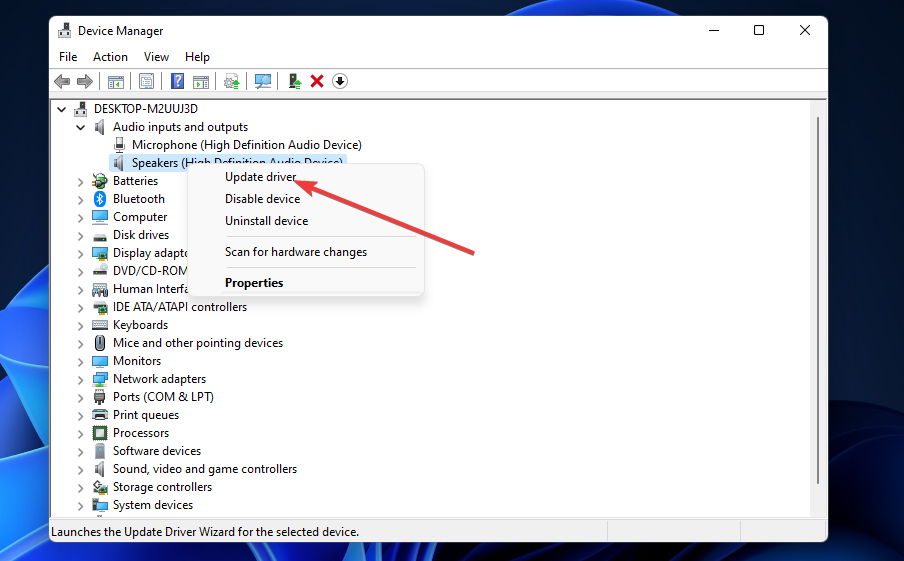Expand the Bluetooth node chevron
Viewport: 904px width, 561px height.
pos(81,199)
